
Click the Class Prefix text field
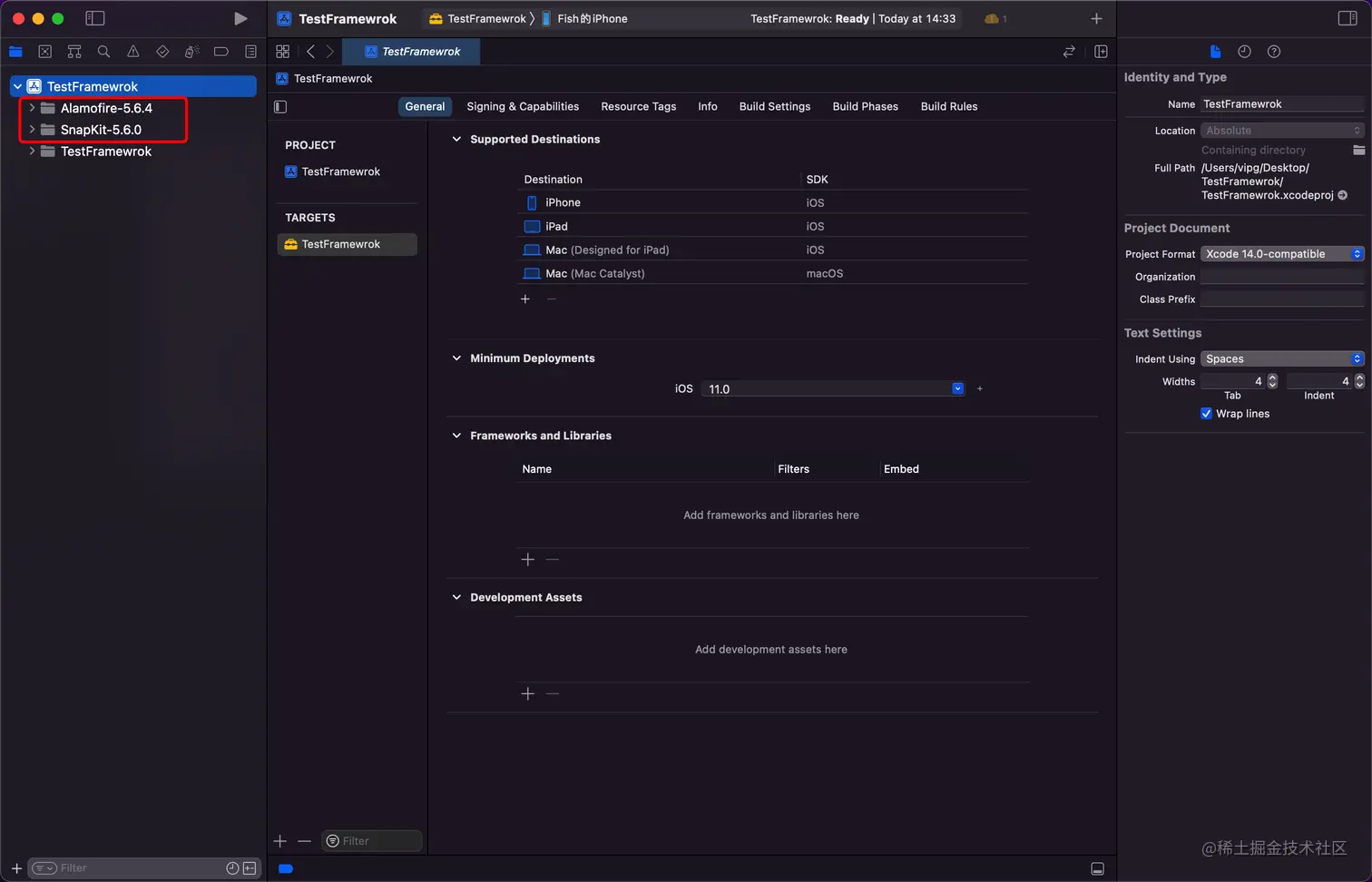[1282, 299]
